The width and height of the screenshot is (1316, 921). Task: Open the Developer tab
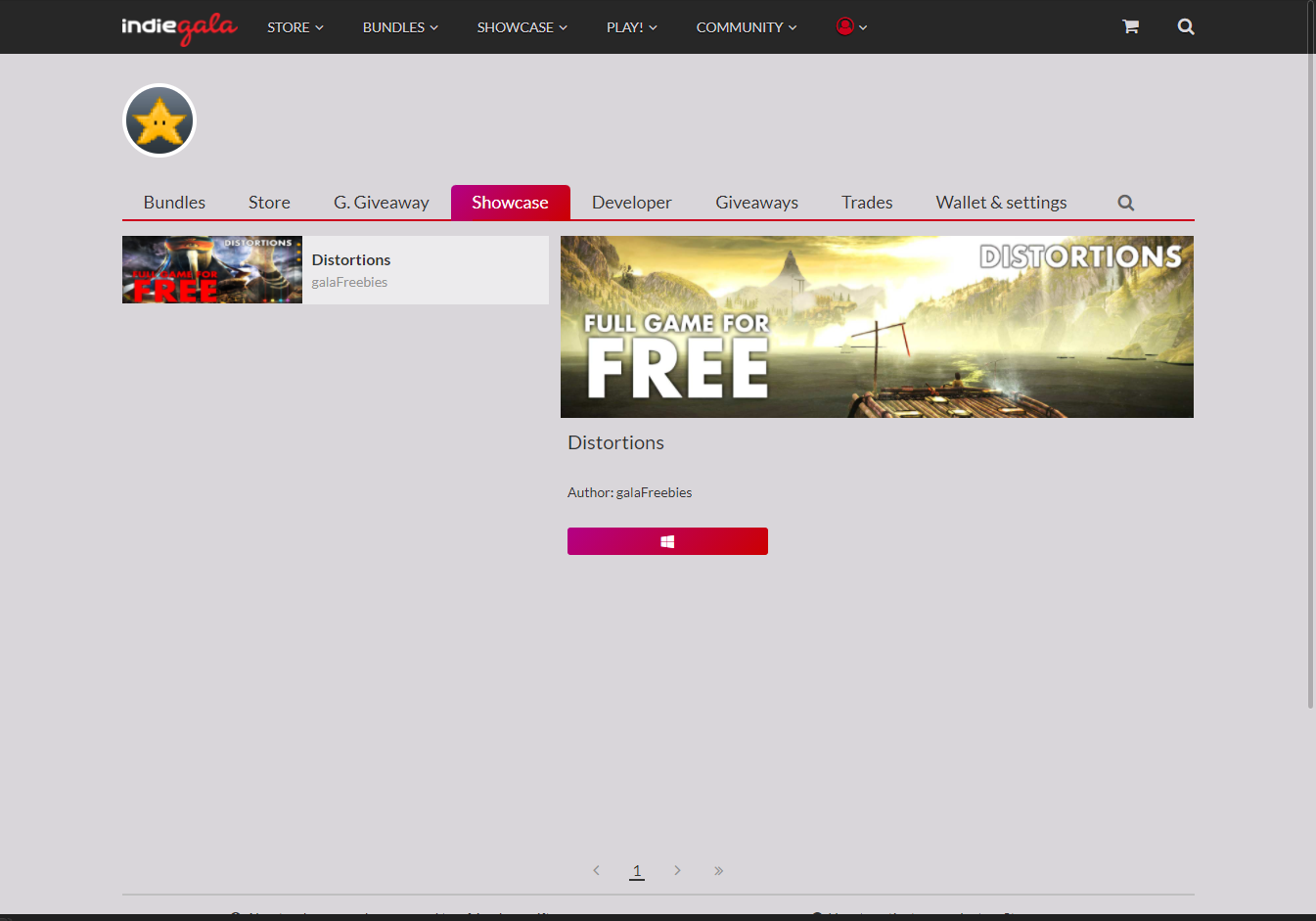pyautogui.click(x=632, y=203)
